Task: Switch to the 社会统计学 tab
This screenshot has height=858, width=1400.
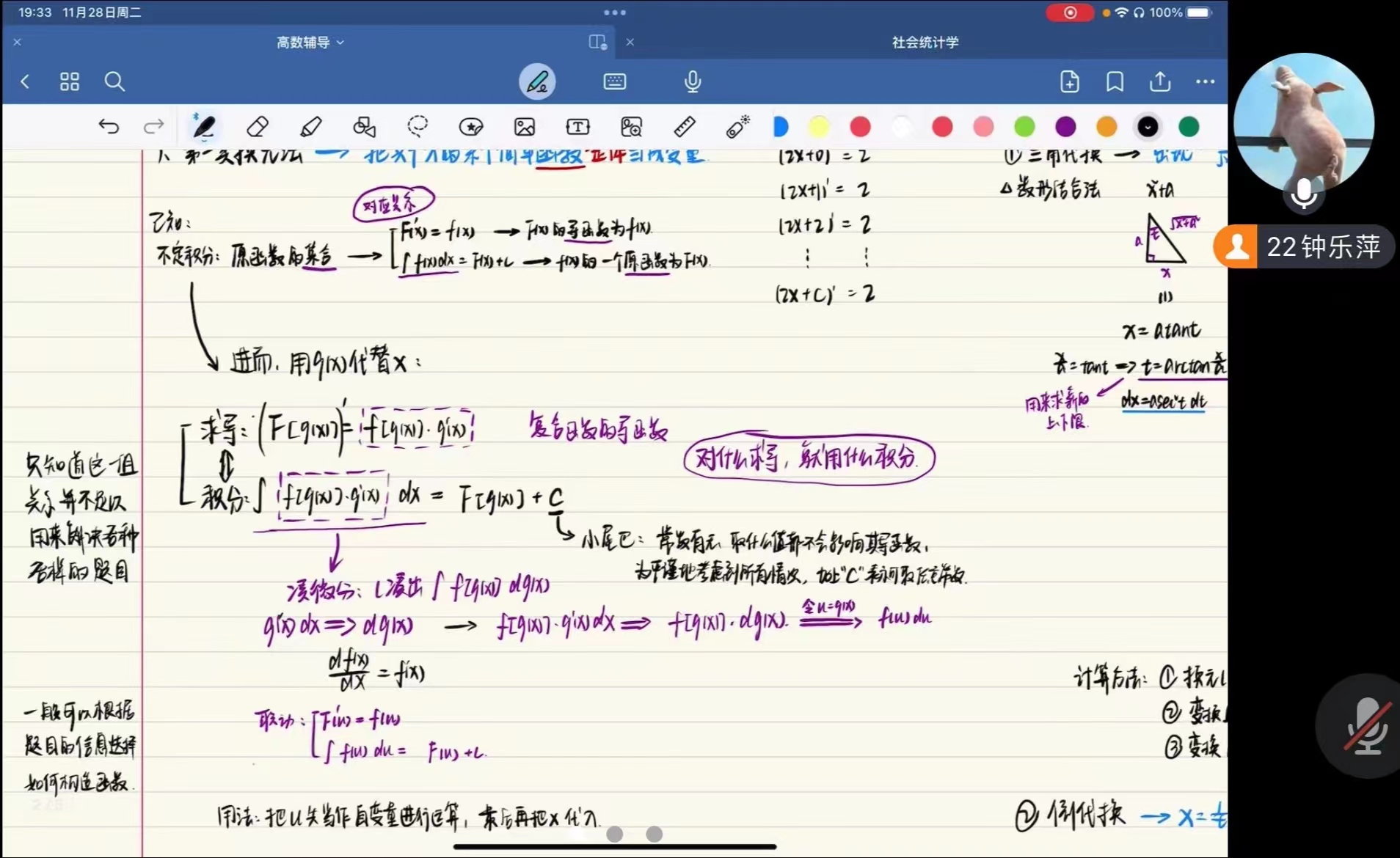Action: coord(925,43)
